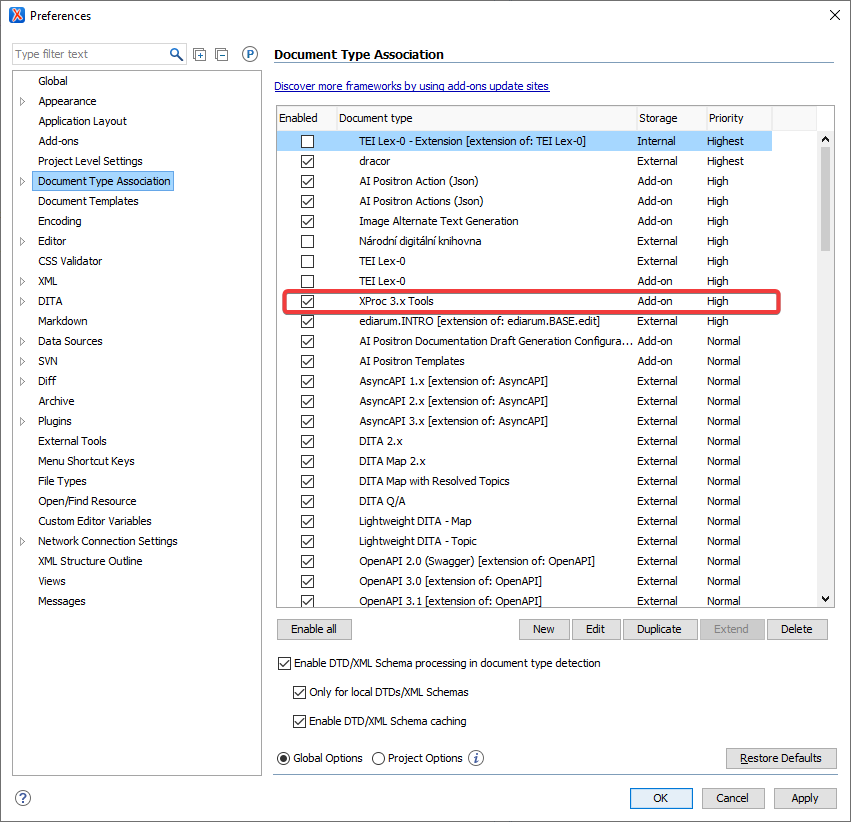Click the Enable all button

click(314, 629)
